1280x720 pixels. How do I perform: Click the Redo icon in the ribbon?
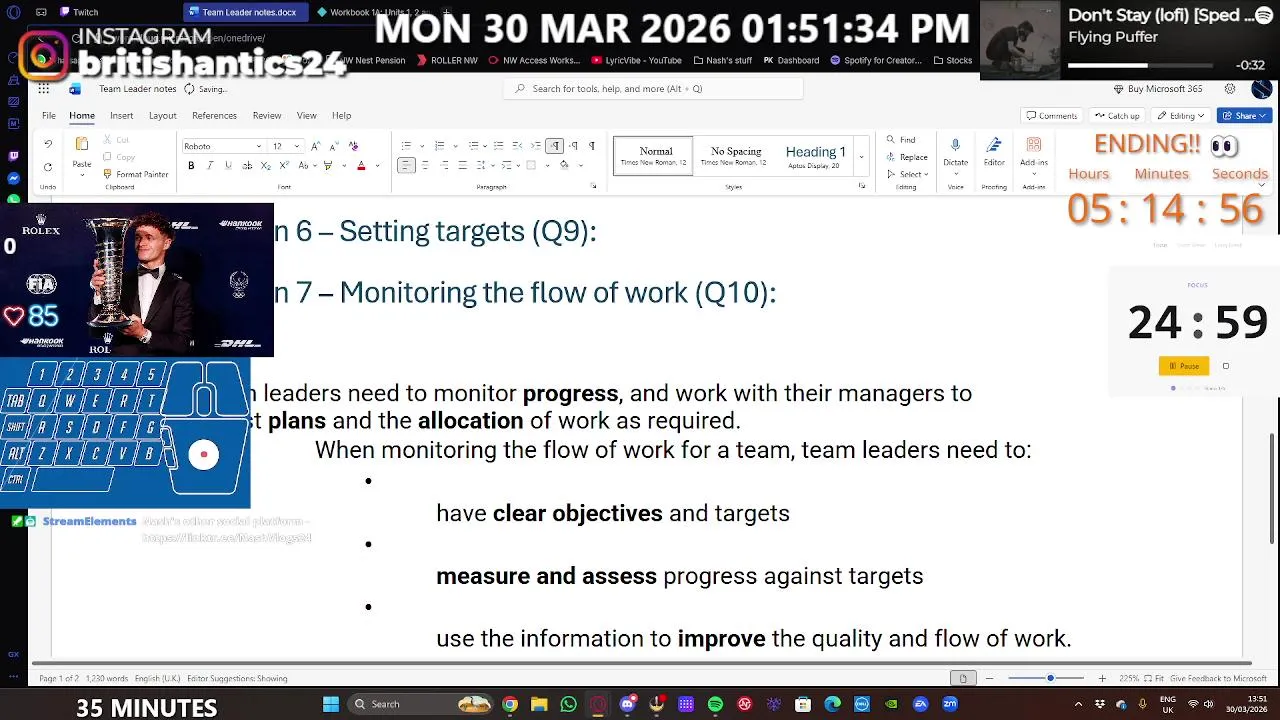click(x=47, y=166)
